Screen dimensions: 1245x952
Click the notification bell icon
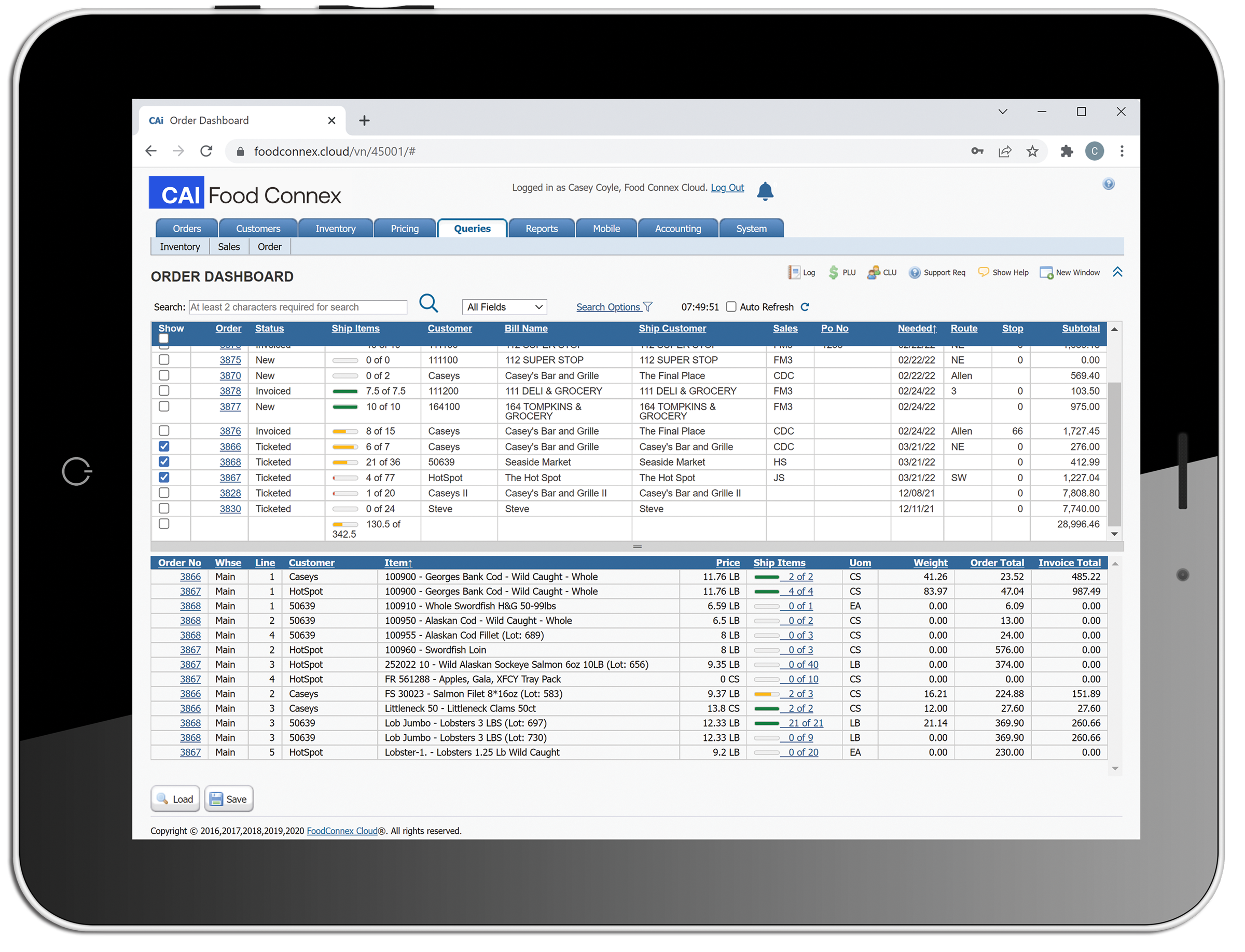pos(764,191)
